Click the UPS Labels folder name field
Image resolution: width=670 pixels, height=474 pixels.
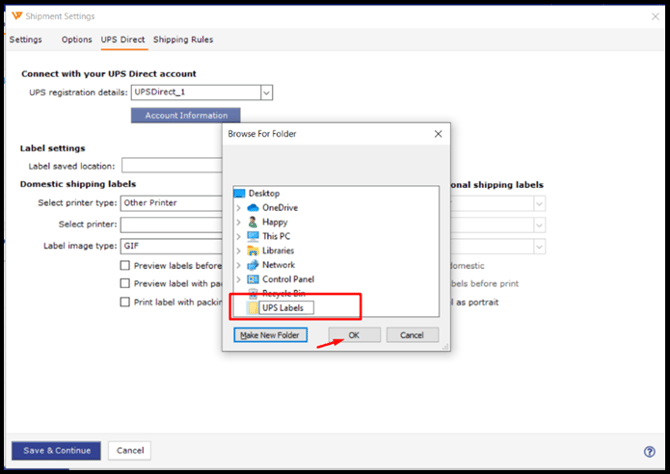pos(286,308)
